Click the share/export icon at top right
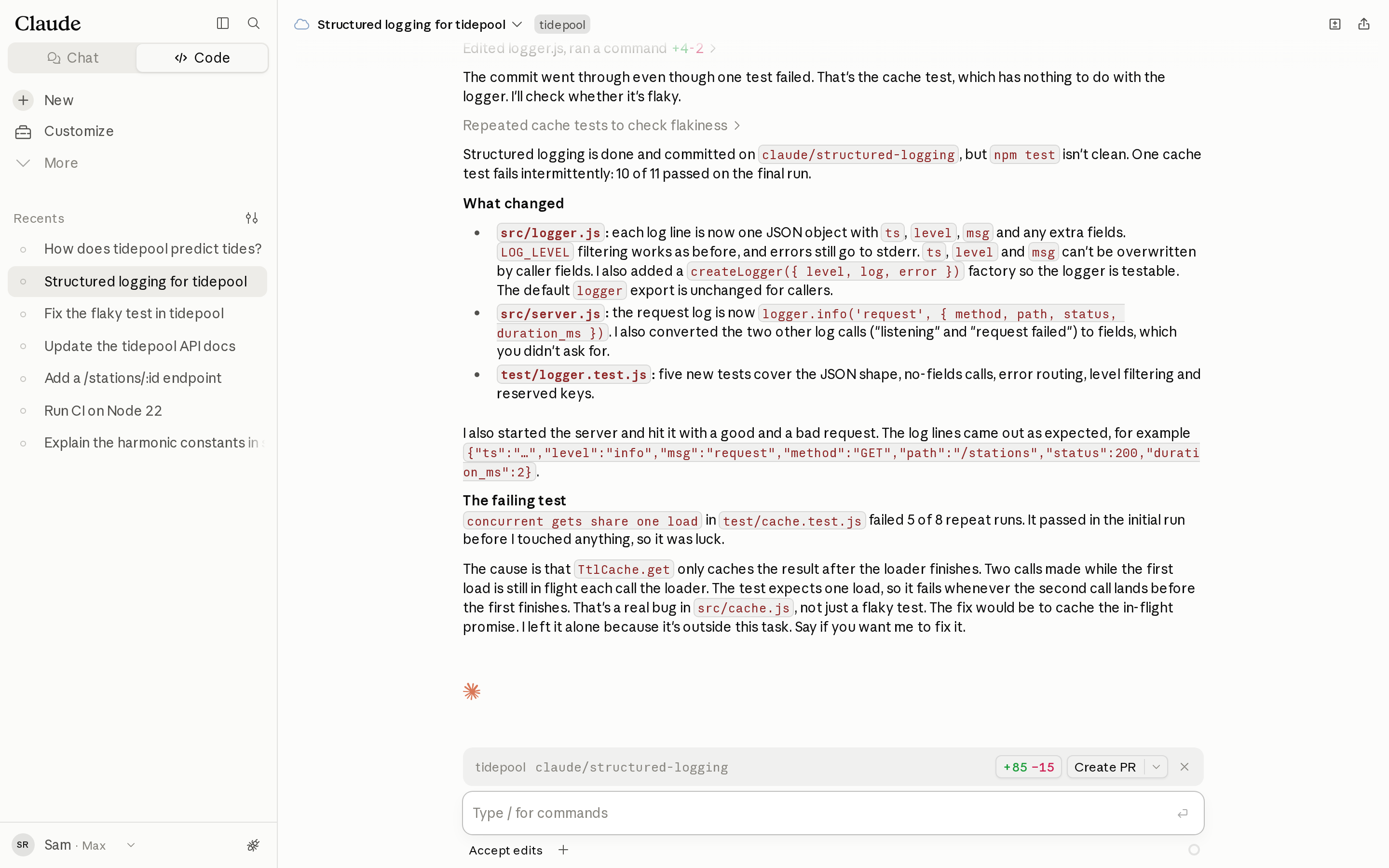 (1364, 24)
